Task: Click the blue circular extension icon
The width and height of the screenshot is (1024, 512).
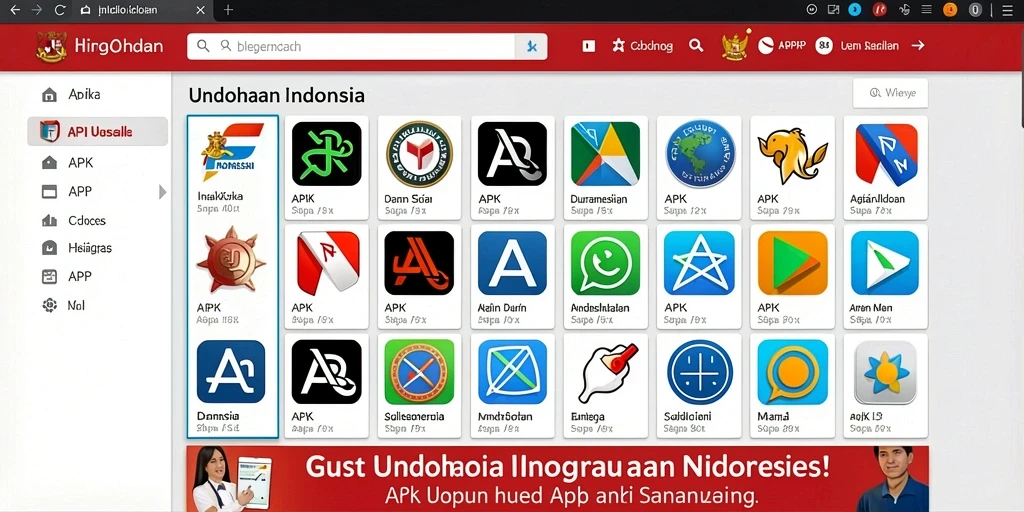Action: (x=854, y=9)
